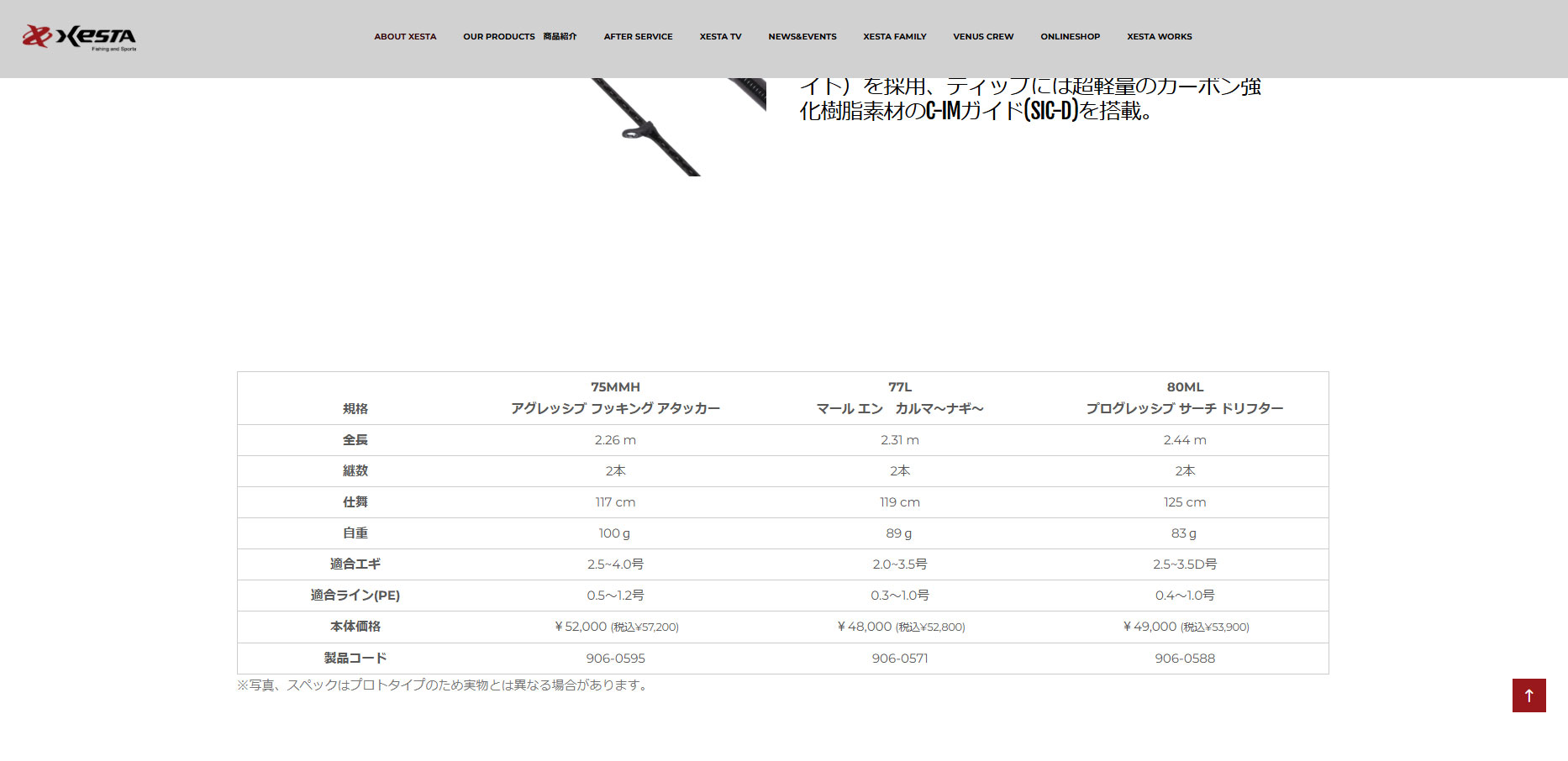This screenshot has height=761, width=1568.
Task: Click the 適合ライン(PE) row label
Action: (x=355, y=596)
